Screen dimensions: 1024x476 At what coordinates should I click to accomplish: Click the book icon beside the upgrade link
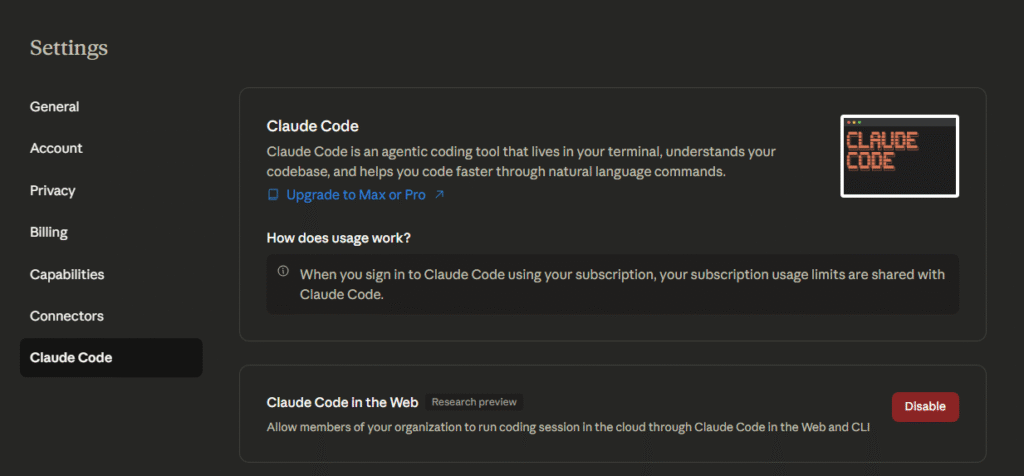pos(273,195)
